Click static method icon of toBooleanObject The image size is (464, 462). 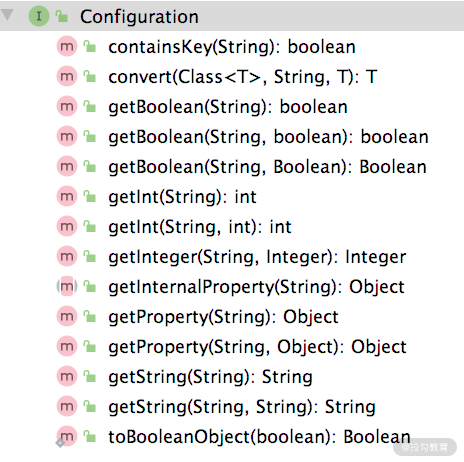[66, 437]
